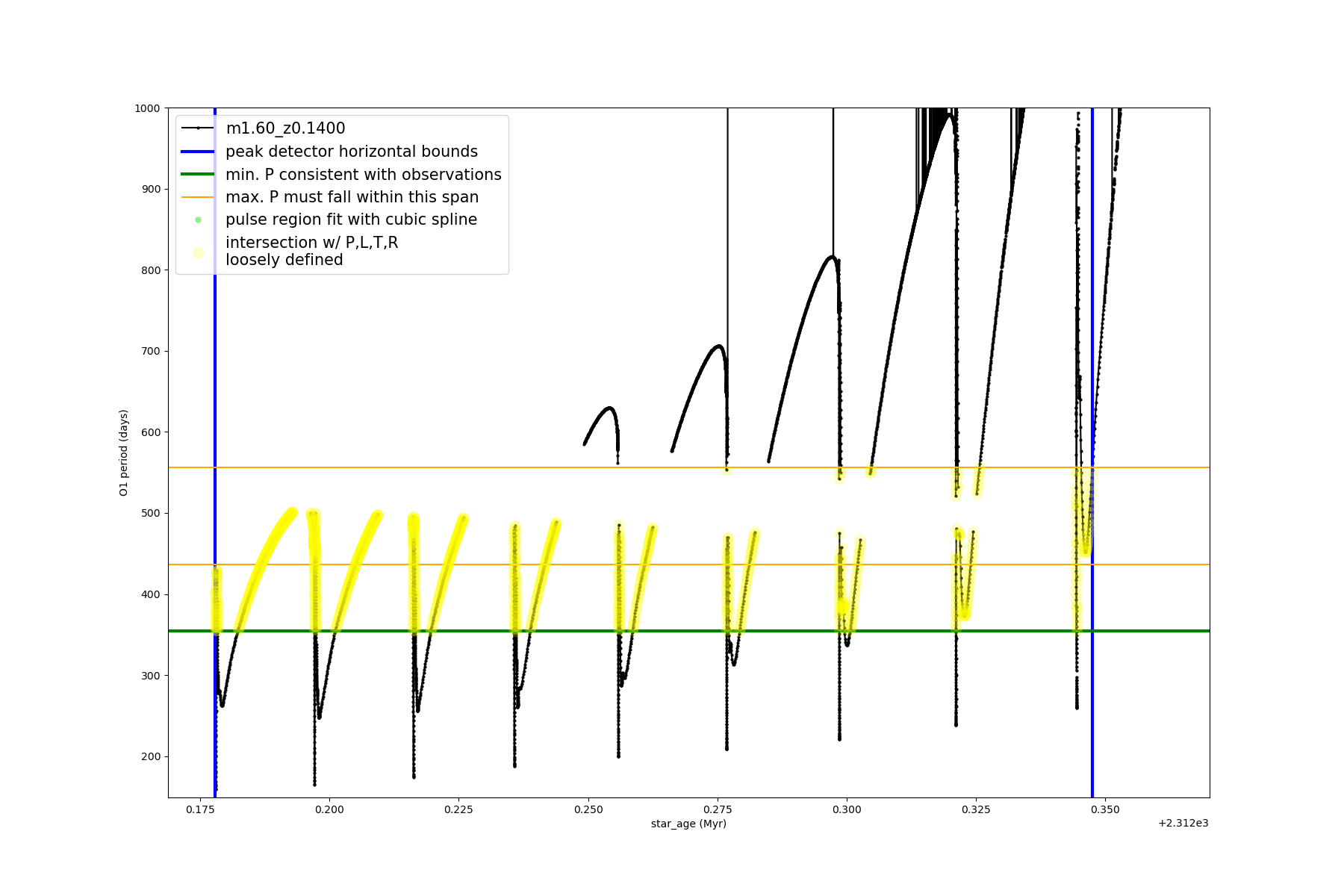Viewport: 1344px width, 896px height.
Task: Click the blue legend line sample
Action: (198, 152)
